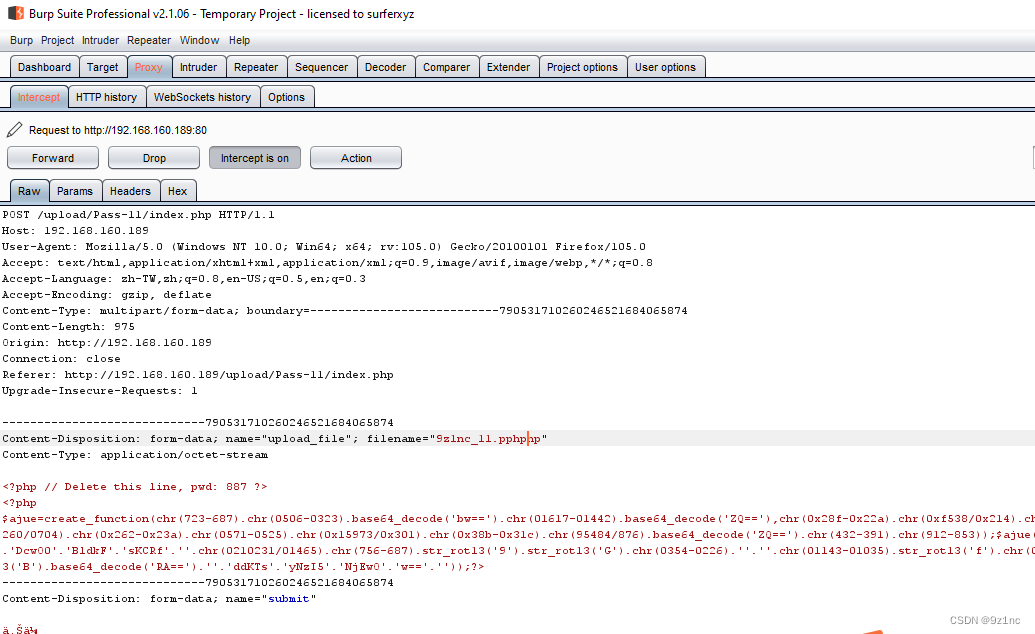The image size is (1035, 634).
Task: Click the Referer header line
Action: (x=197, y=374)
